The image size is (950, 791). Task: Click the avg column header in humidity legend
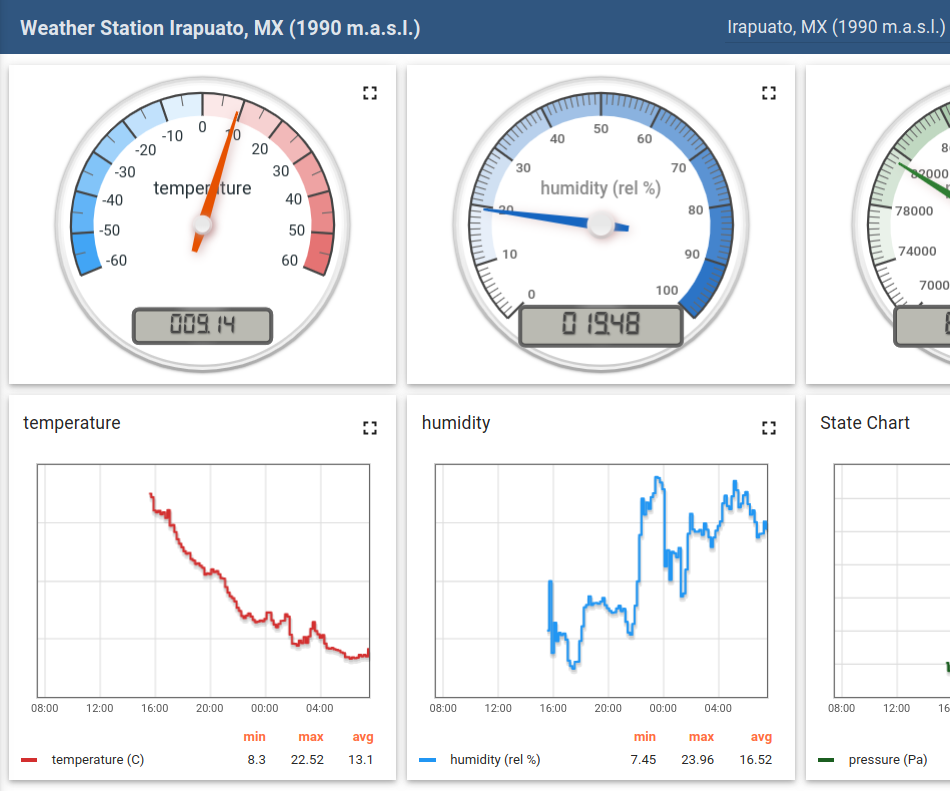click(x=762, y=736)
